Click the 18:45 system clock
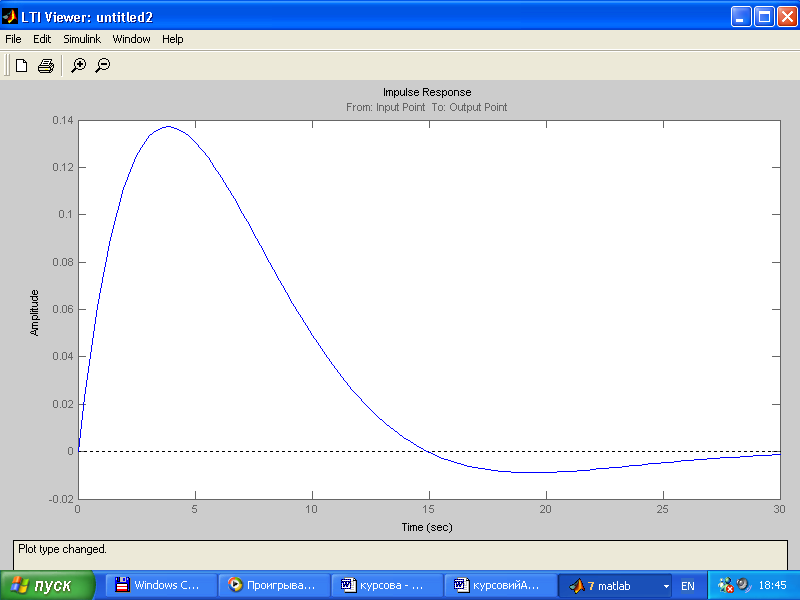800x600 pixels. (772, 585)
